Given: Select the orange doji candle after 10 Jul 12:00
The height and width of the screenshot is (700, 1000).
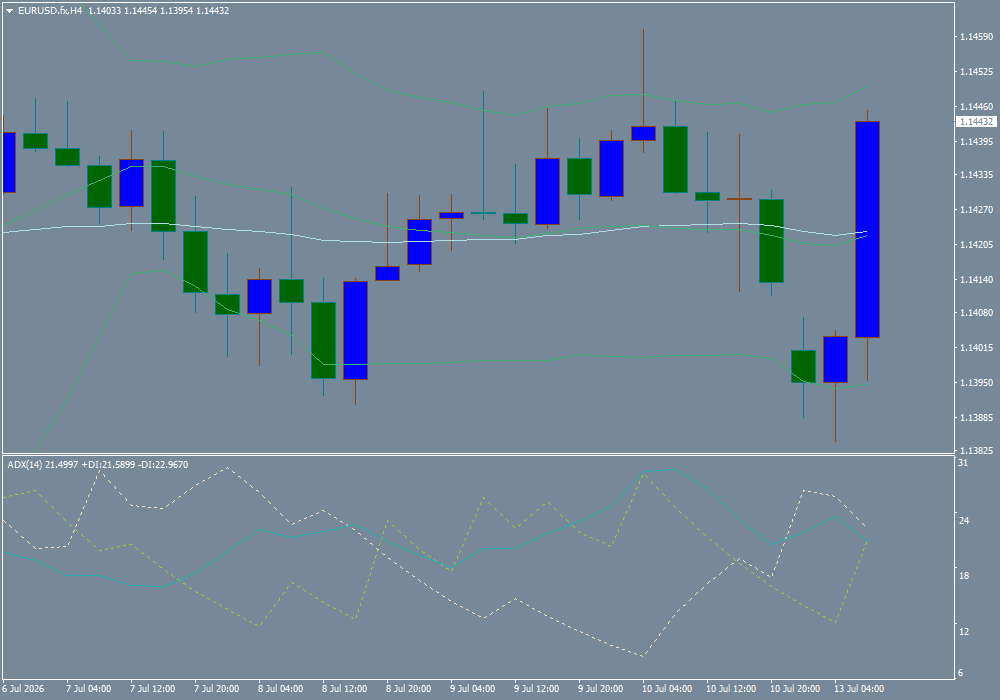Looking at the screenshot, I should (739, 199).
